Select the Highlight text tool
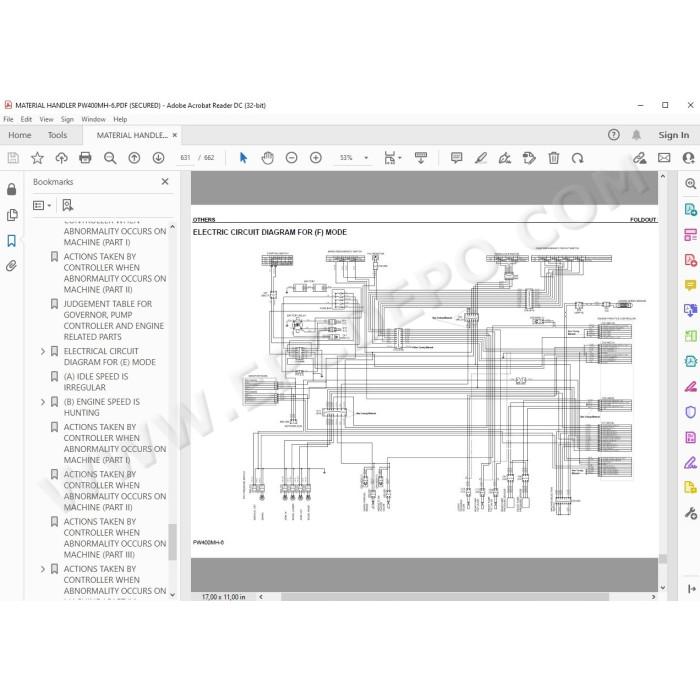This screenshot has width=700, height=700. point(481,158)
